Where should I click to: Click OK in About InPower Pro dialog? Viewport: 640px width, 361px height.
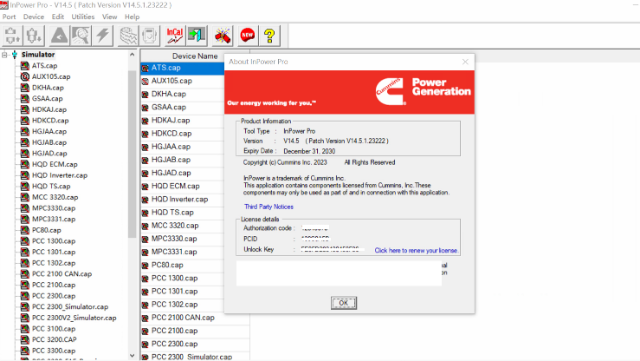coord(344,303)
